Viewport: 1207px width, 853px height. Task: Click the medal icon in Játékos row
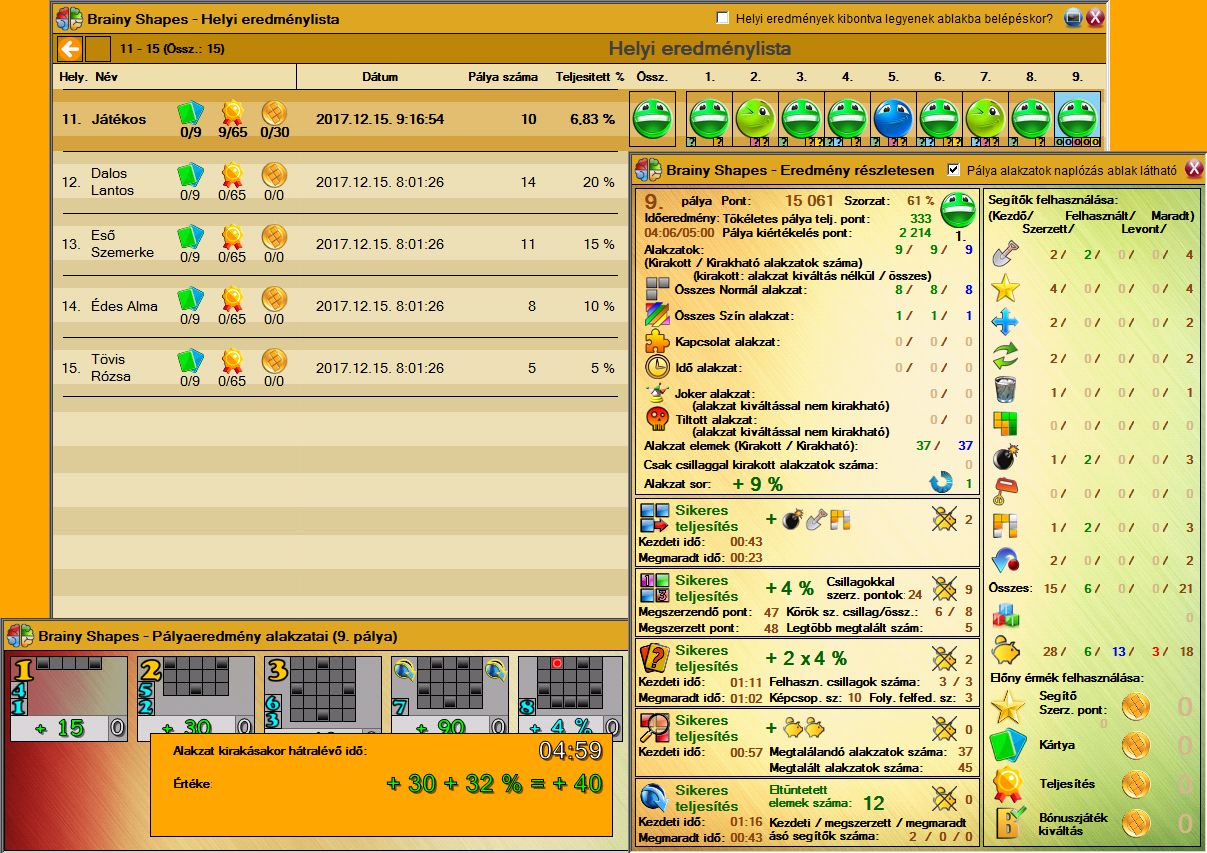[x=232, y=112]
